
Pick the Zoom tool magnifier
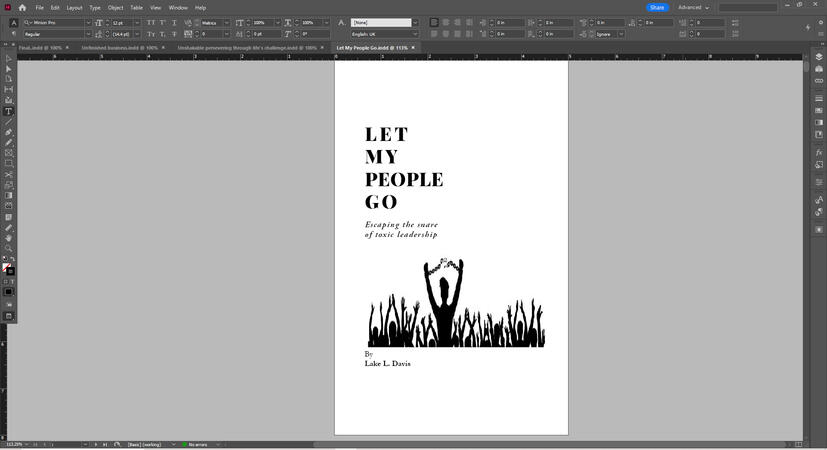[x=9, y=248]
